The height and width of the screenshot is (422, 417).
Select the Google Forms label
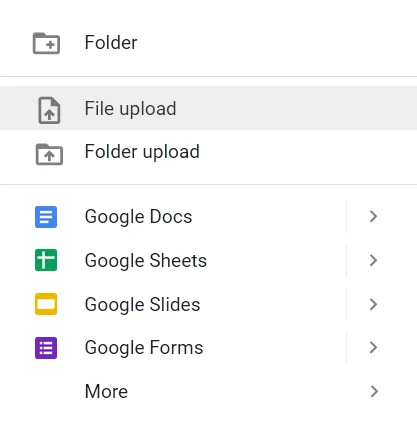(144, 348)
